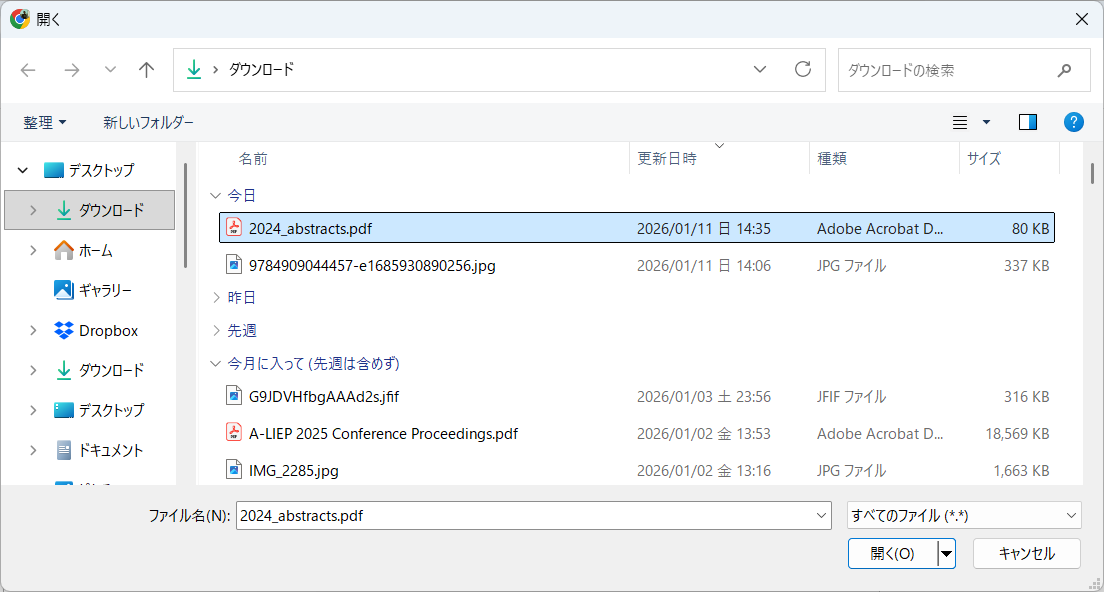The image size is (1104, 592).
Task: Click the Gallery icon in navigation pane
Action: click(x=64, y=290)
